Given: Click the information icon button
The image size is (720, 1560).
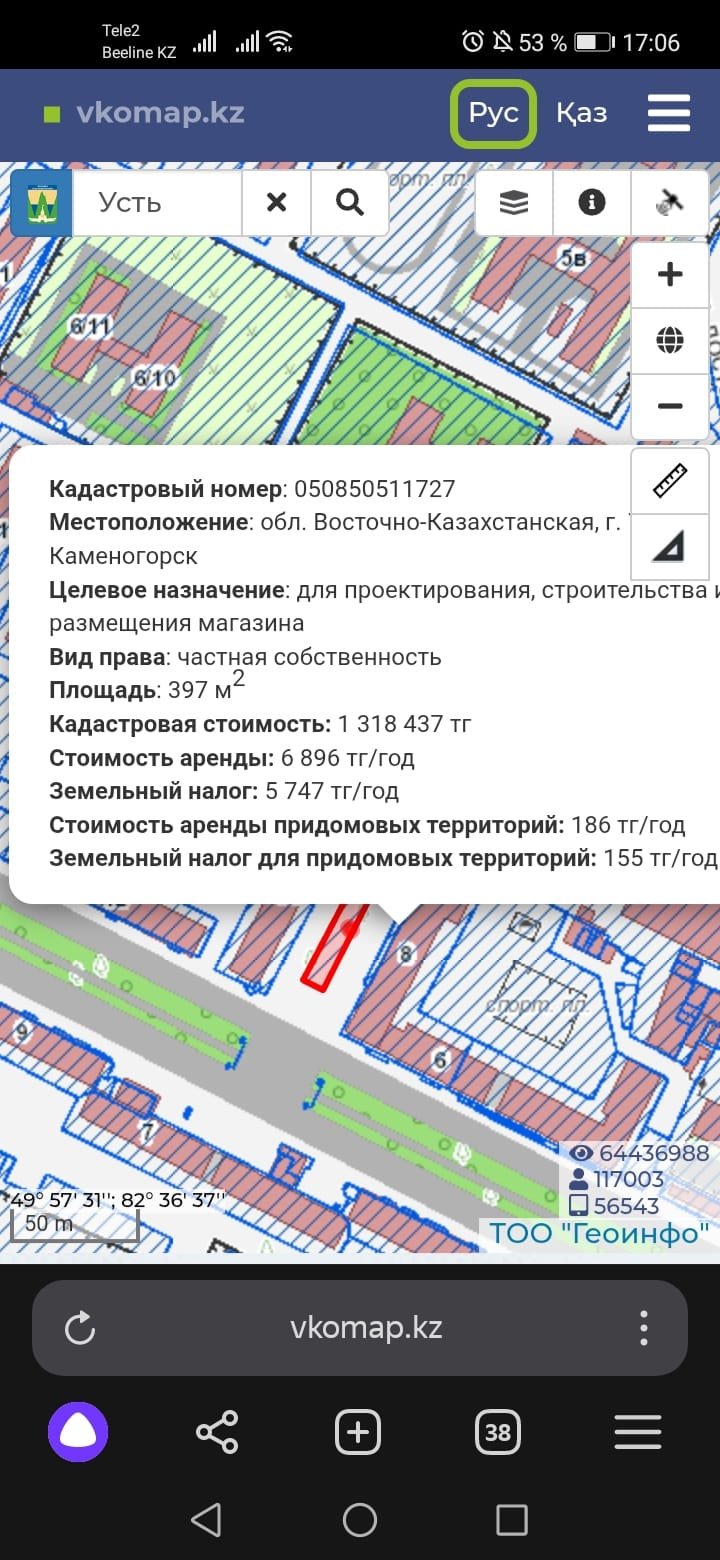Looking at the screenshot, I should point(592,203).
